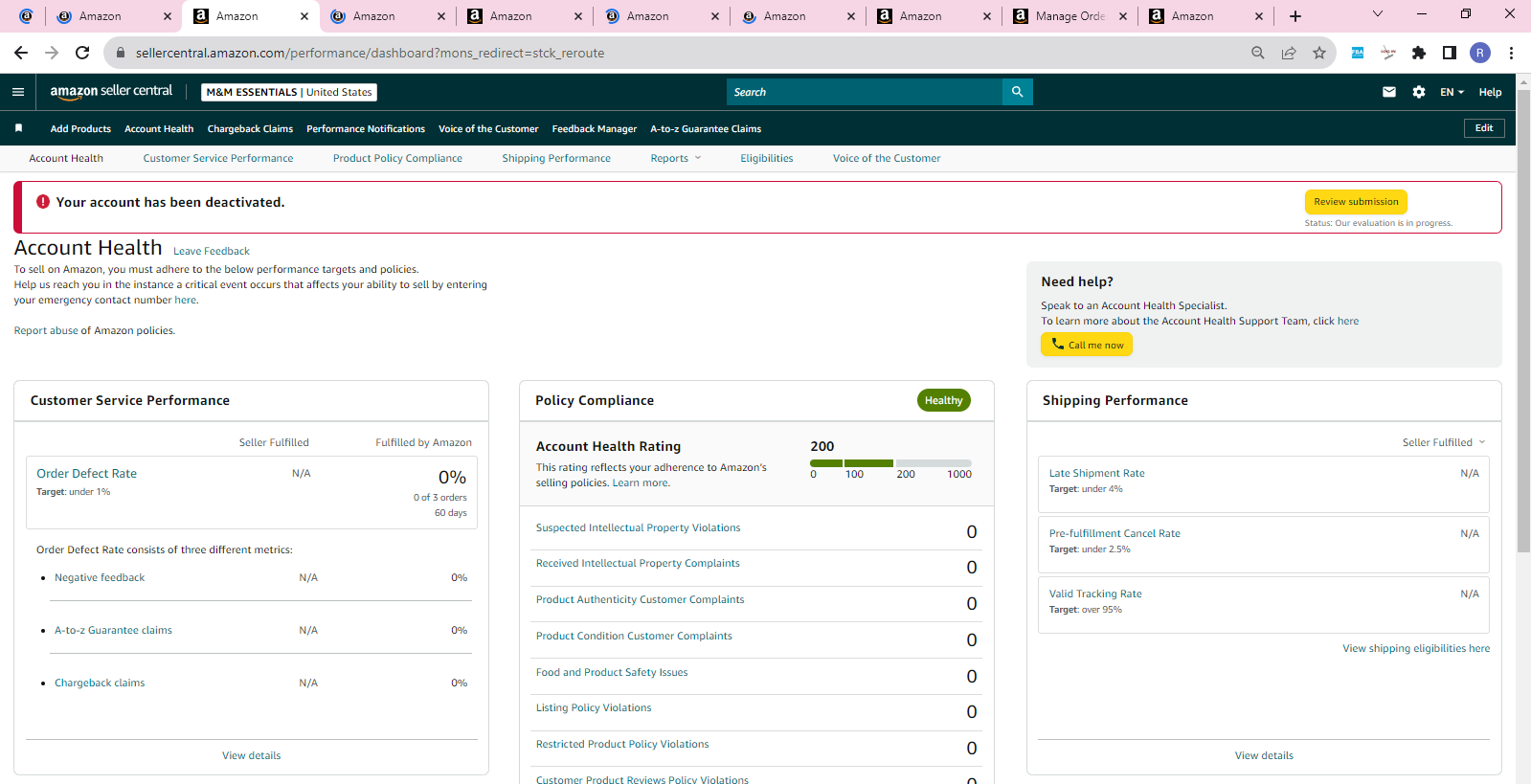Screen dimensions: 1531x784
Task: Expand the Reports dropdown
Action: pyautogui.click(x=676, y=158)
